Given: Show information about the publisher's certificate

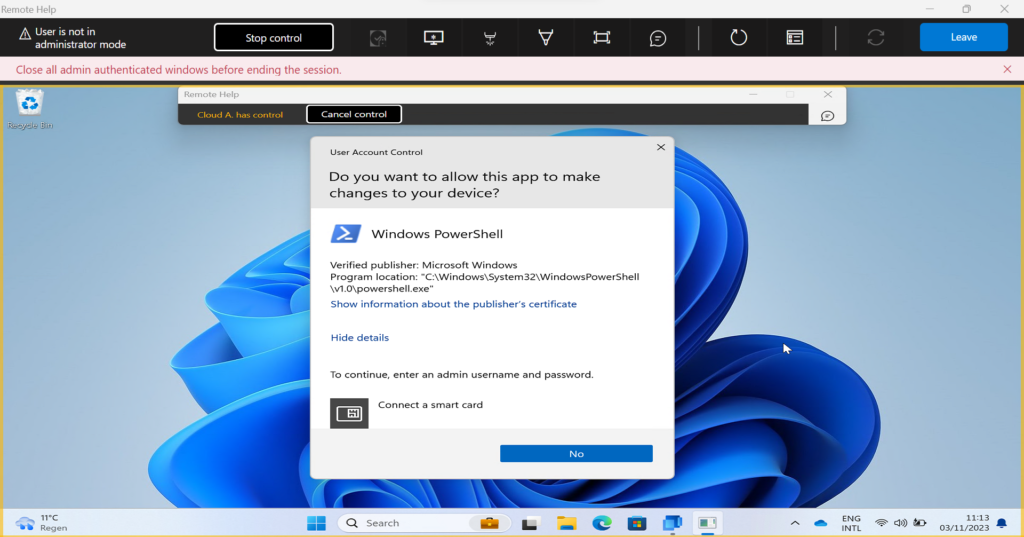Looking at the screenshot, I should tap(453, 304).
